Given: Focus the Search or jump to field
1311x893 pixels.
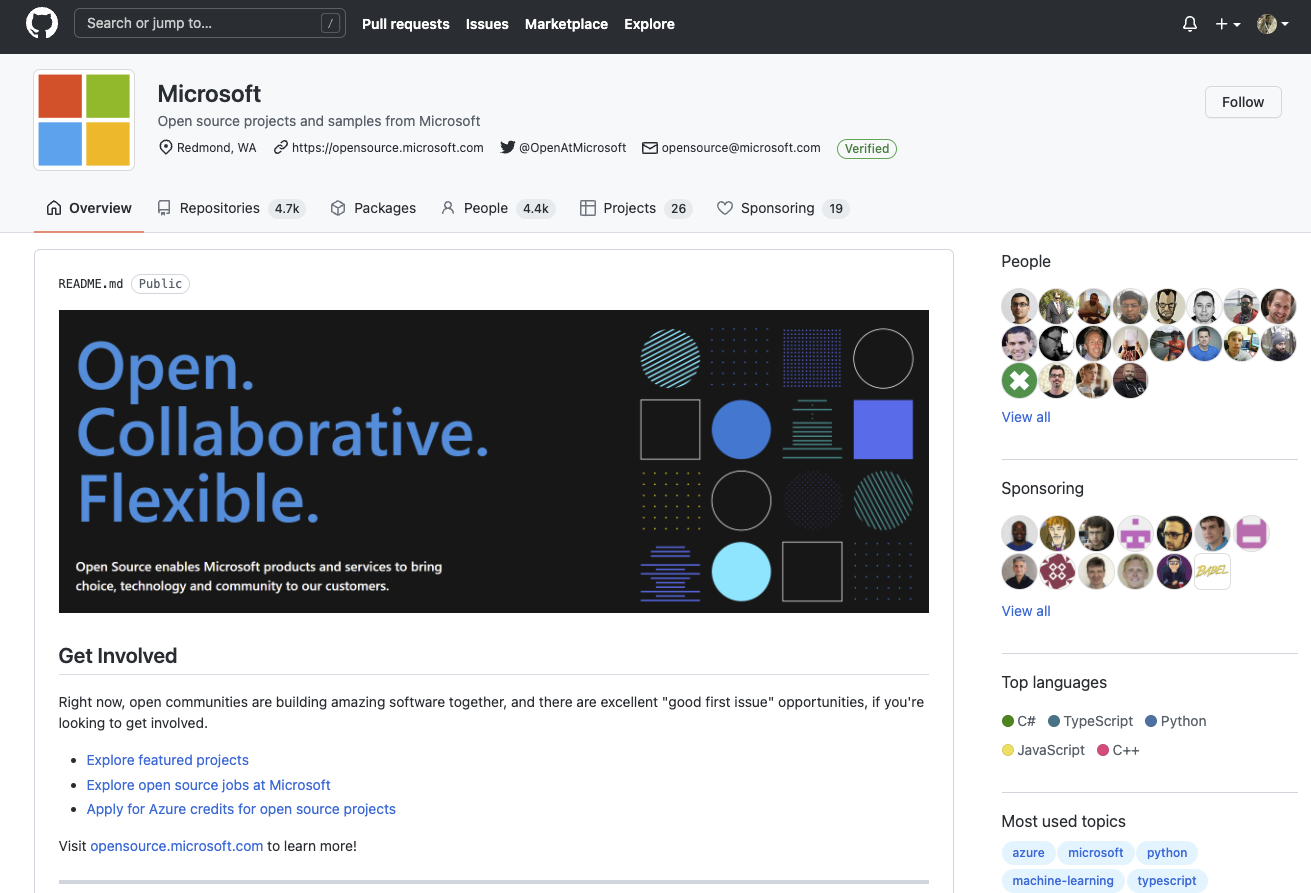Looking at the screenshot, I should pyautogui.click(x=210, y=23).
